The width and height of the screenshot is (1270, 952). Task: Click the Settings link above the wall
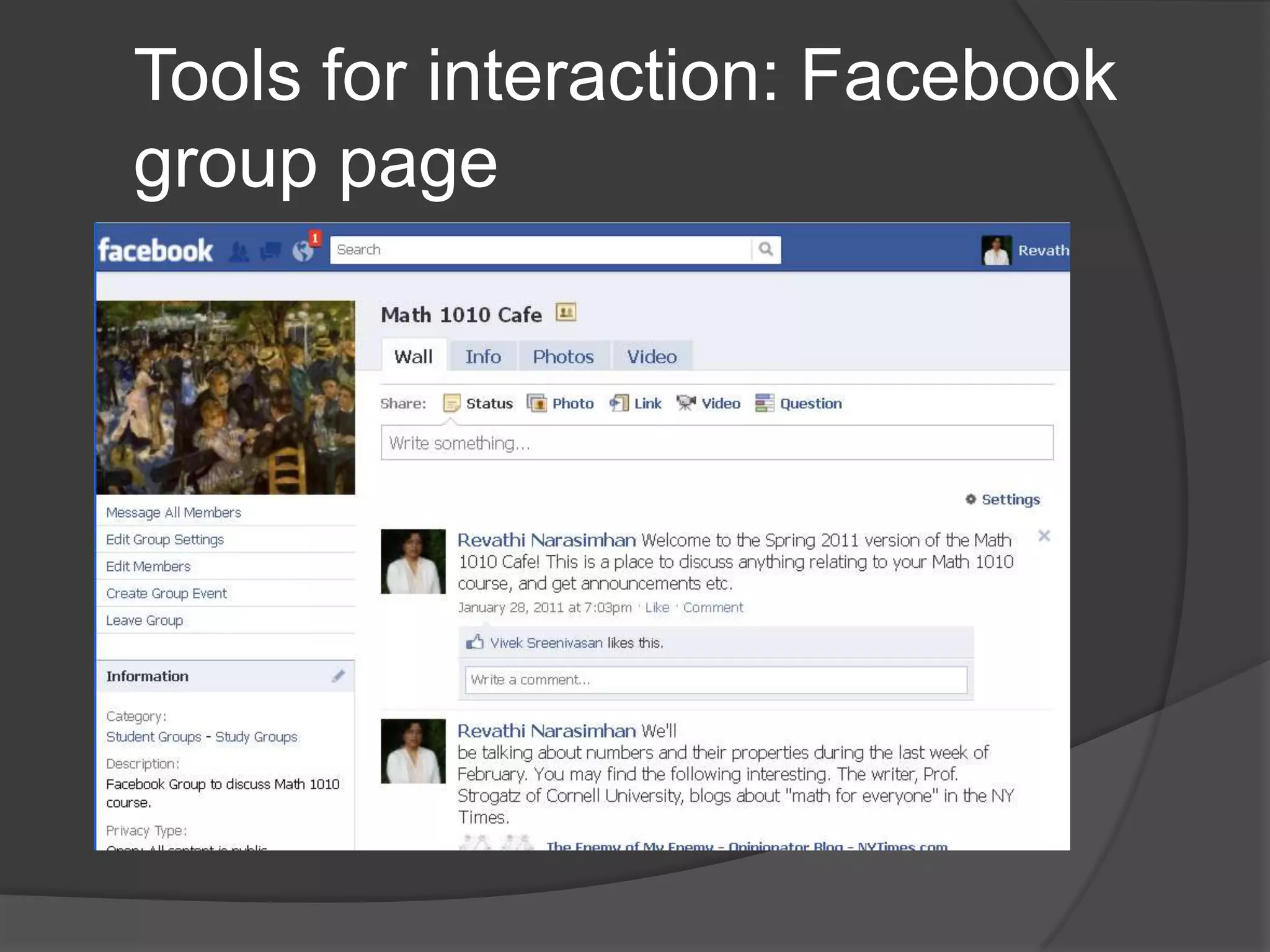(x=1011, y=499)
